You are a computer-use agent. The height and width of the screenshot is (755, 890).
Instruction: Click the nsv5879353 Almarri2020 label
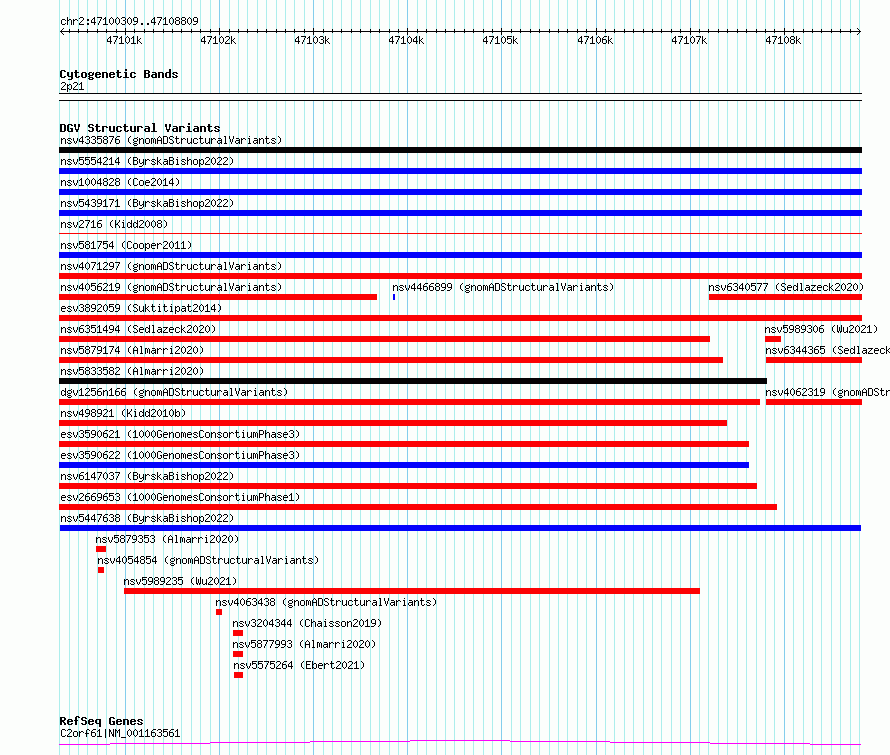coord(167,539)
